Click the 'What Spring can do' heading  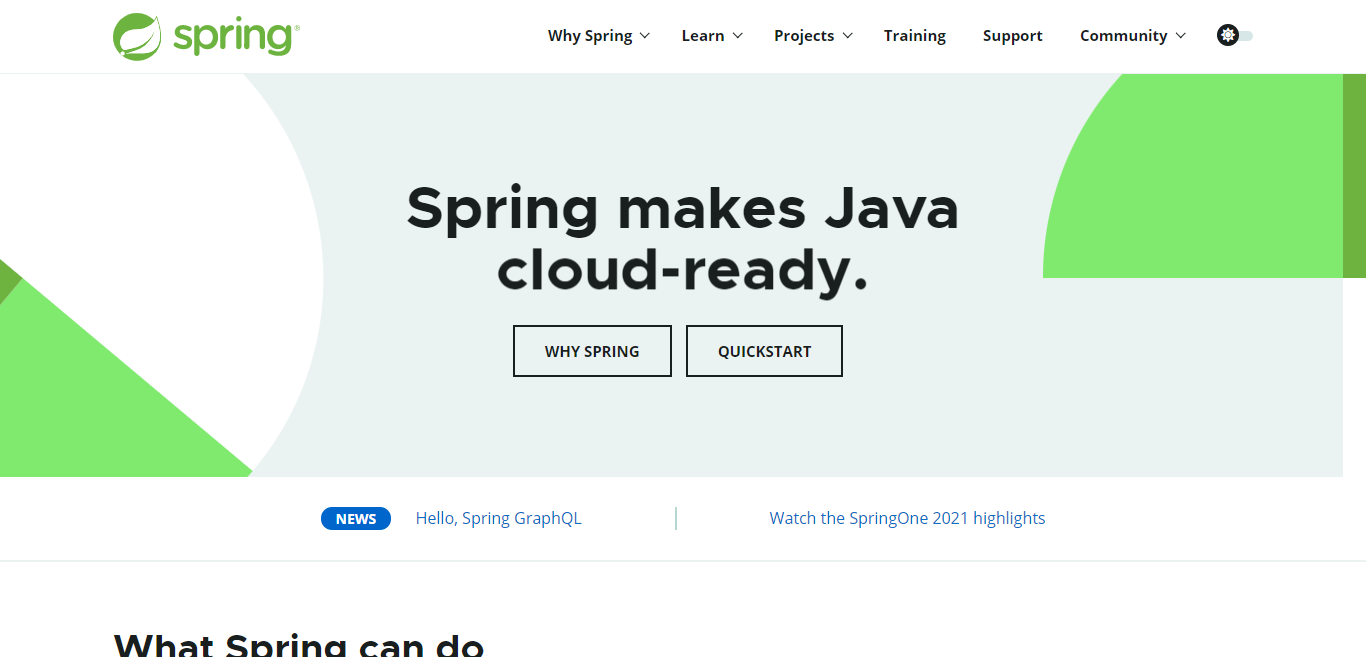pyautogui.click(x=299, y=644)
